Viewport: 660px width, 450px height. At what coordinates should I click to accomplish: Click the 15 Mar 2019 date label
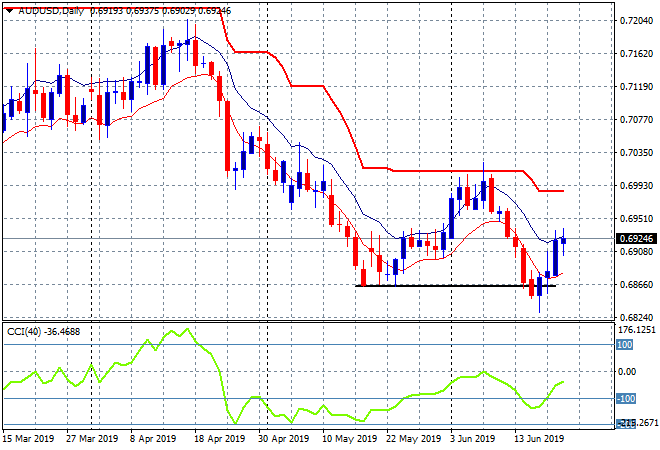(x=29, y=439)
